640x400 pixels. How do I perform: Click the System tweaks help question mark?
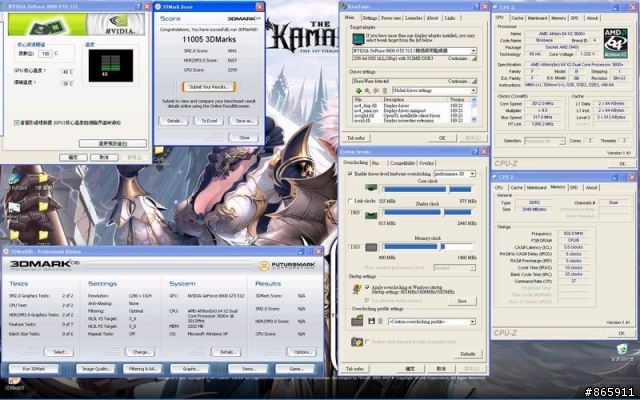click(x=475, y=151)
